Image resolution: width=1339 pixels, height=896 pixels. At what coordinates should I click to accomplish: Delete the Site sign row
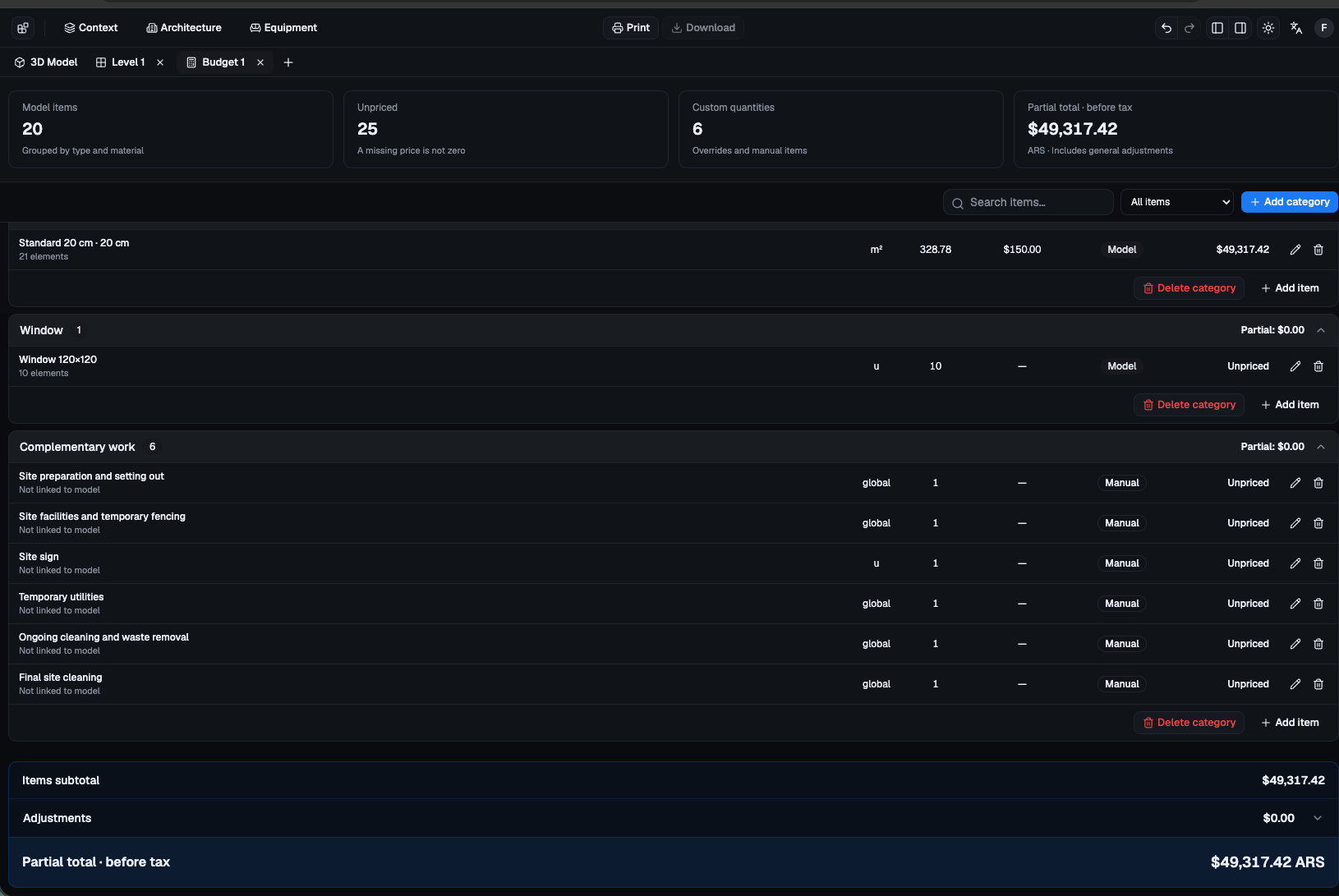pos(1318,563)
